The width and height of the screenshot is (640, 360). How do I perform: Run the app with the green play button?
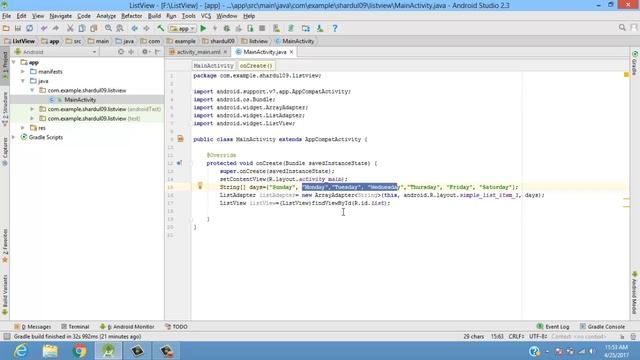tap(203, 28)
